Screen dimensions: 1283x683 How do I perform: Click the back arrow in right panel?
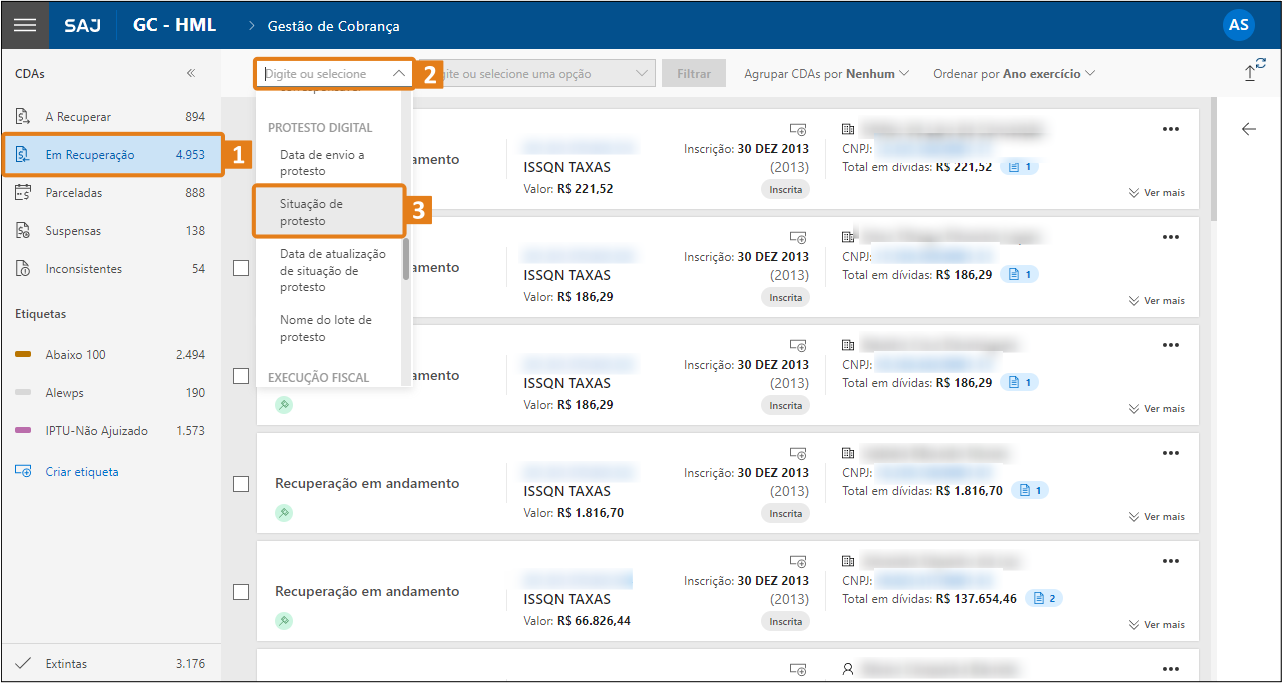pos(1248,129)
